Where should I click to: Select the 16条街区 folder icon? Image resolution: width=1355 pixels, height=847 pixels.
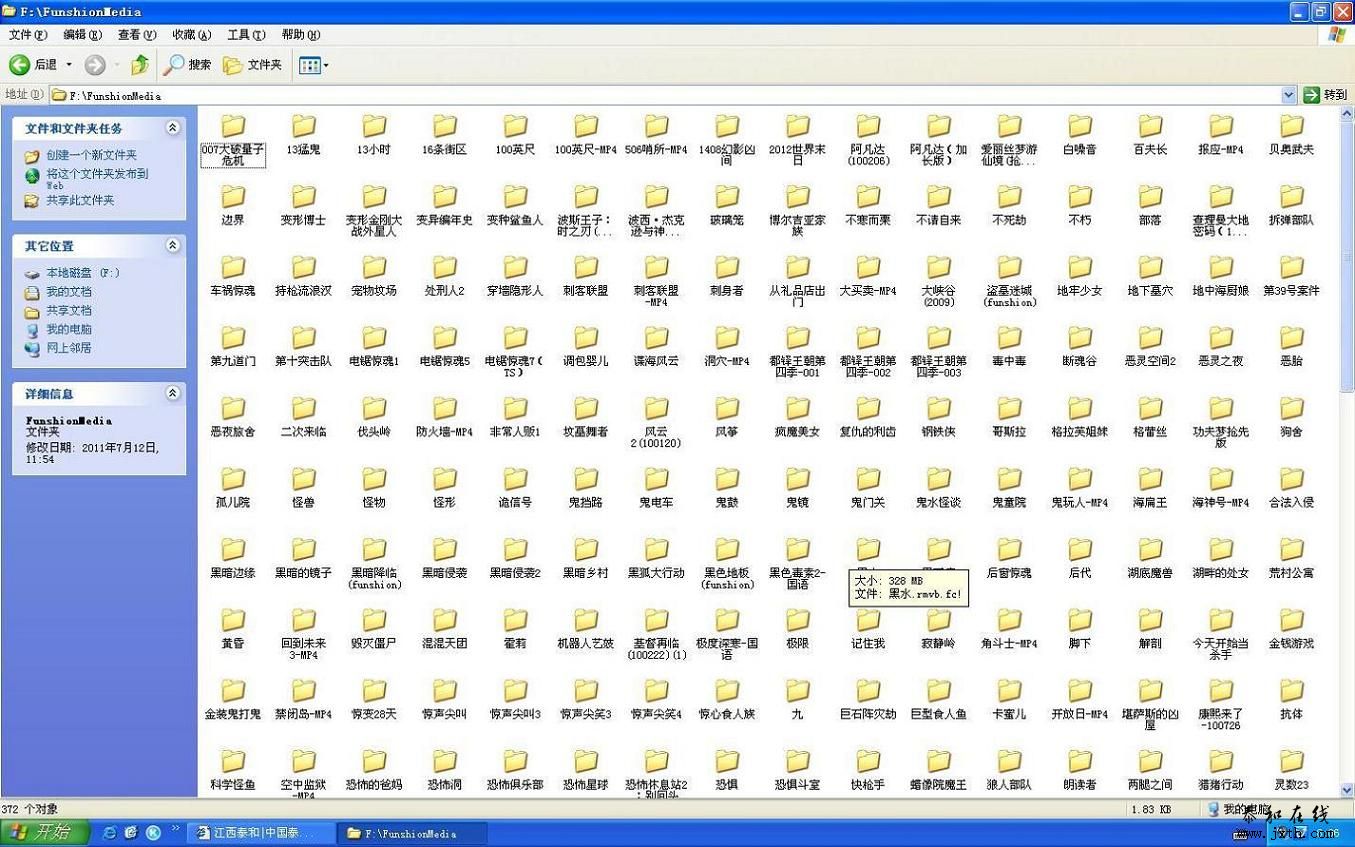point(444,126)
